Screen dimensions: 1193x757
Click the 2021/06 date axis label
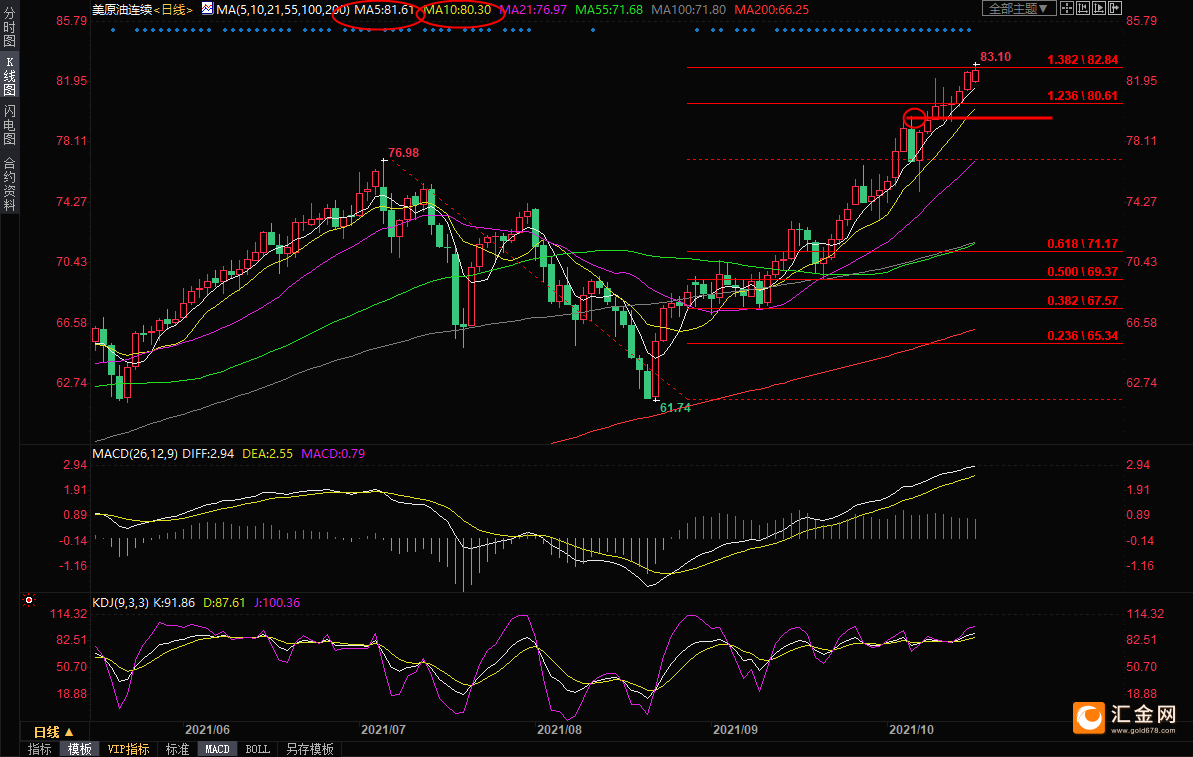(x=208, y=730)
